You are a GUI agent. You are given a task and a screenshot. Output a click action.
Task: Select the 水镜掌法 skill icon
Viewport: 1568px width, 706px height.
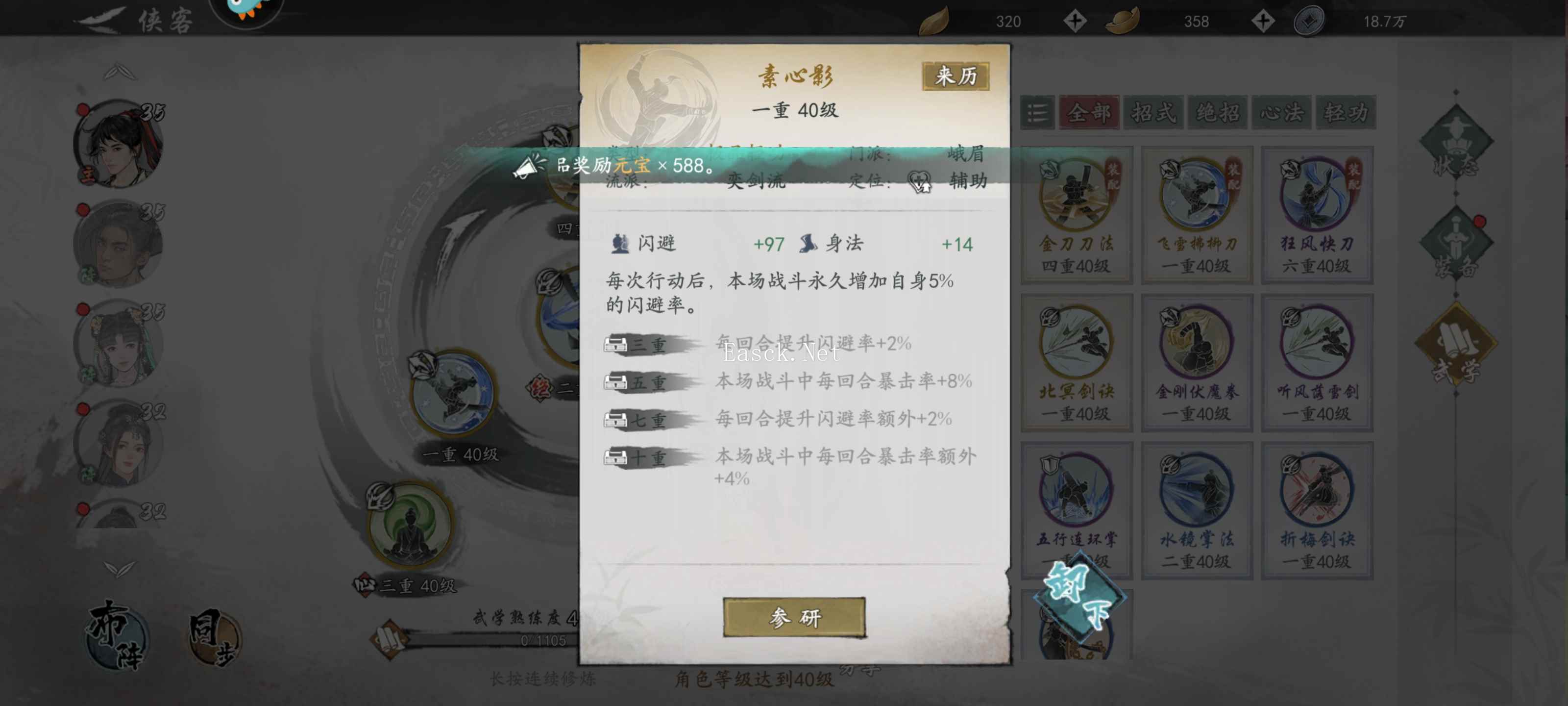click(1196, 489)
